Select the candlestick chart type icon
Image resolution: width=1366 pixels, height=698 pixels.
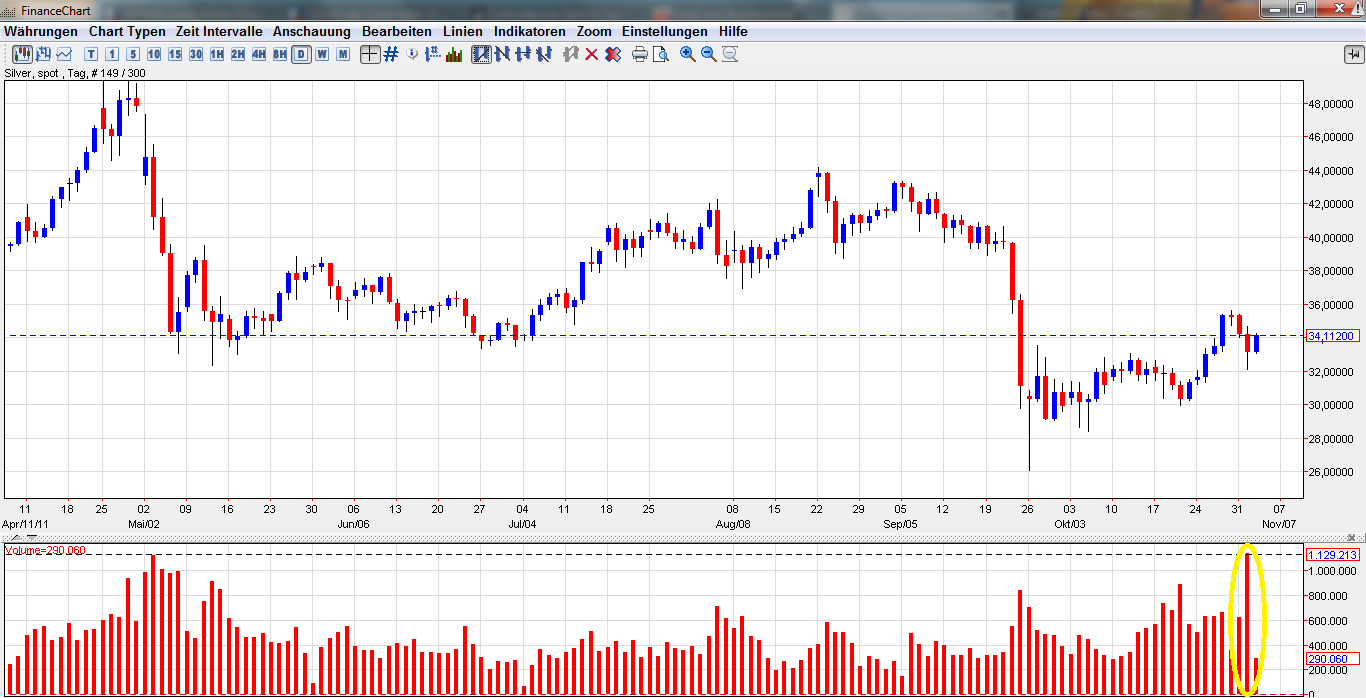22,54
